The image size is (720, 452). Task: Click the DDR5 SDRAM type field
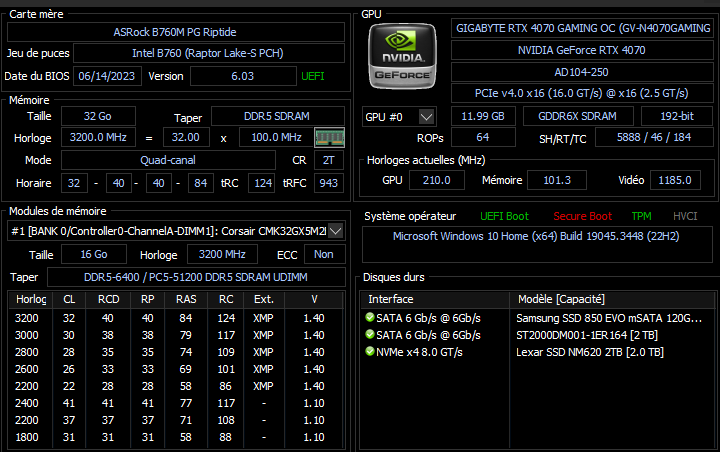tap(277, 116)
